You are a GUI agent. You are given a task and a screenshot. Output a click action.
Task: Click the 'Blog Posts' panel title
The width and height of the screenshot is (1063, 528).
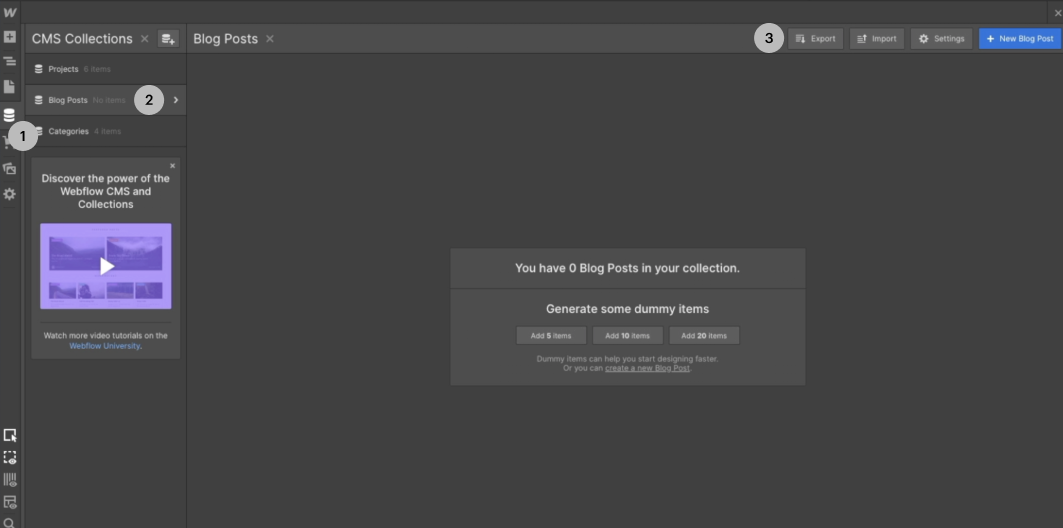point(226,39)
